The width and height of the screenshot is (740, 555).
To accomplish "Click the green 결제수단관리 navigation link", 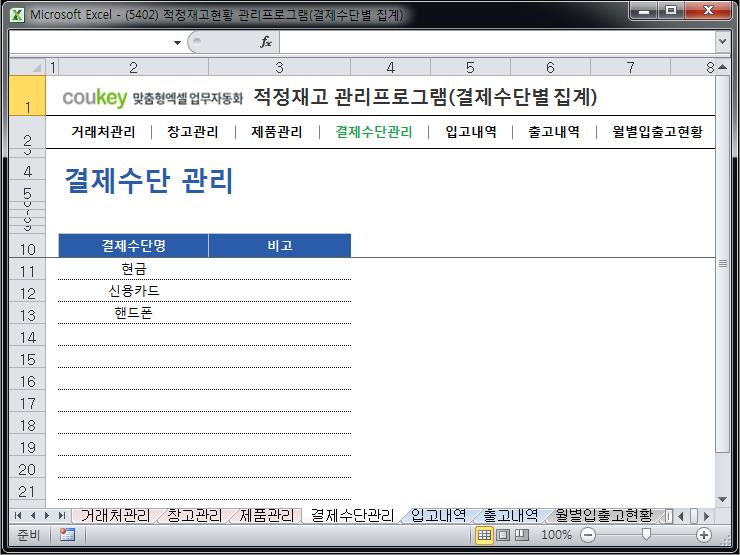I will (374, 132).
